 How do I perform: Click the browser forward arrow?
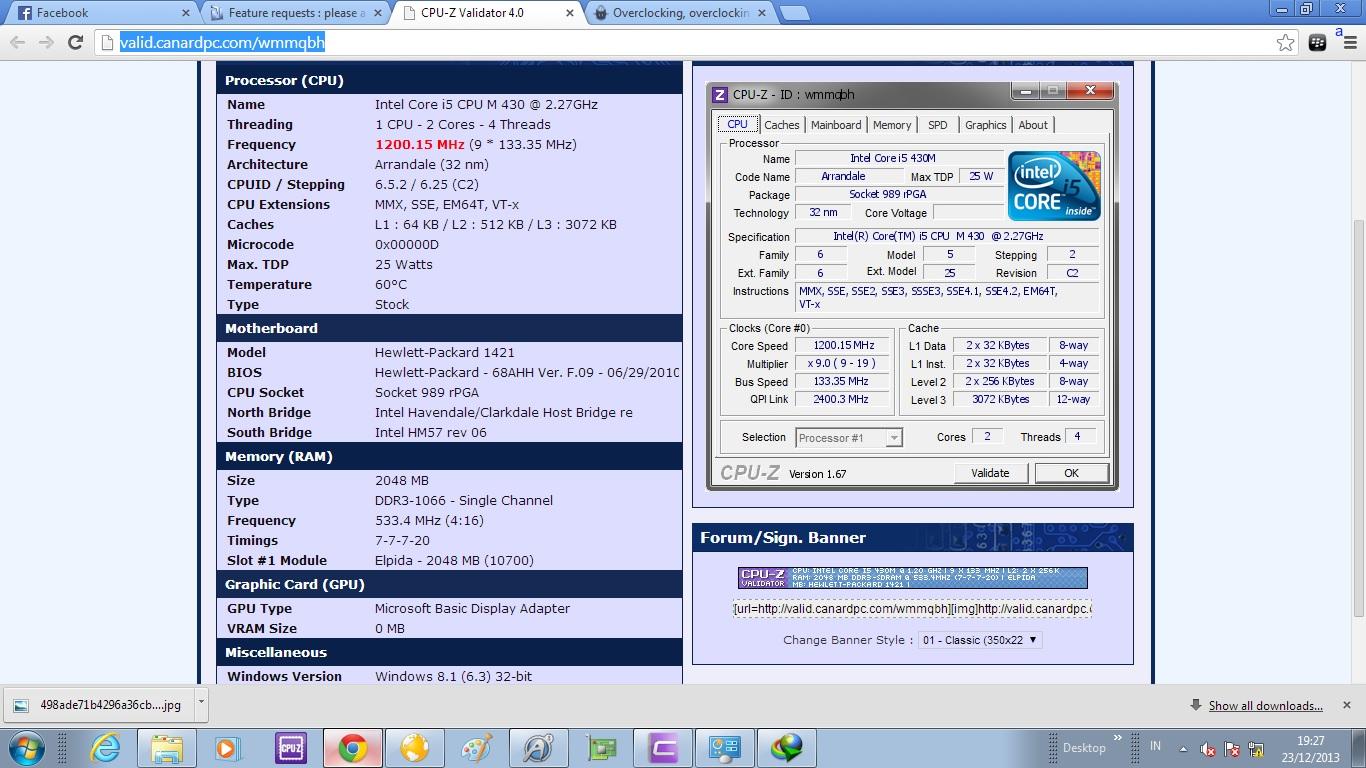[x=46, y=42]
